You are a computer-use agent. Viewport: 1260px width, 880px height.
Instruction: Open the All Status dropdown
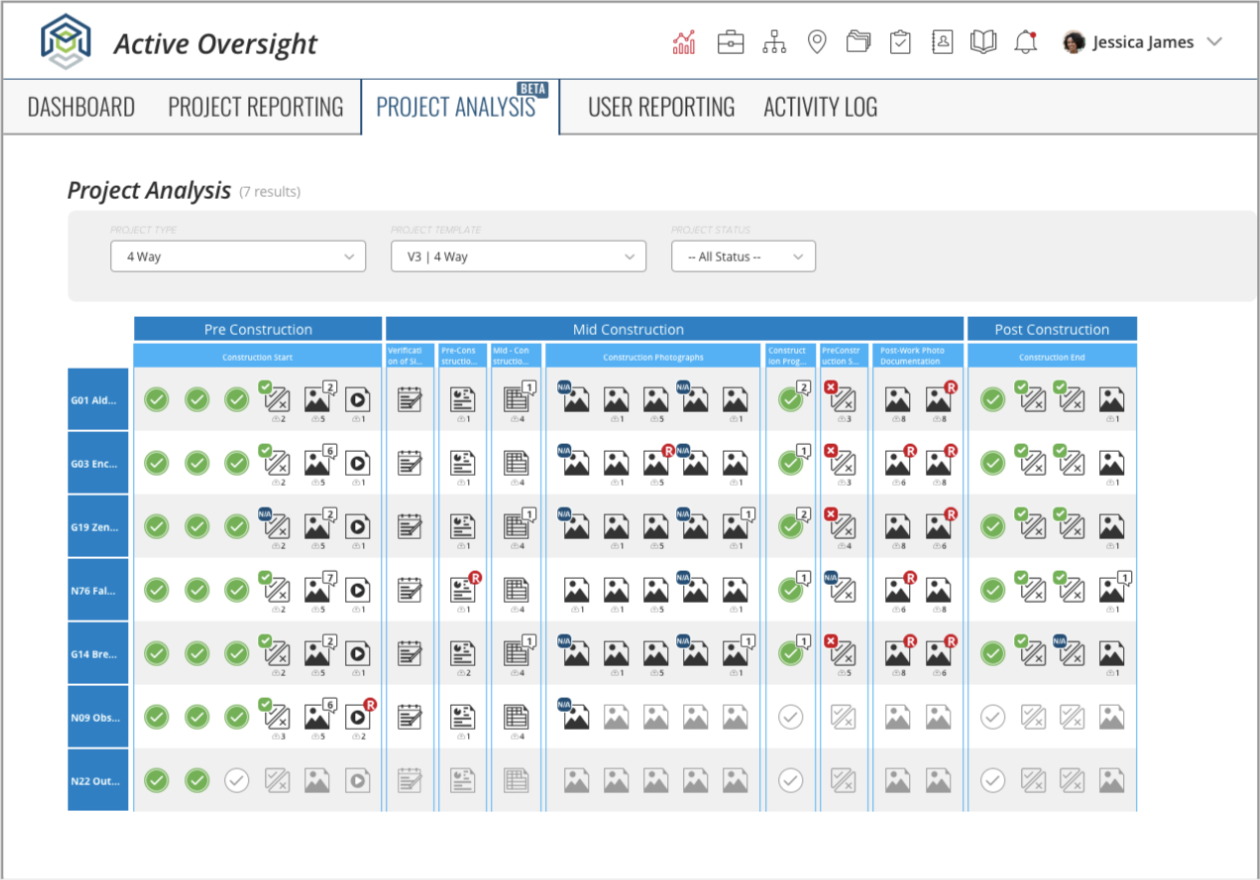click(x=743, y=257)
